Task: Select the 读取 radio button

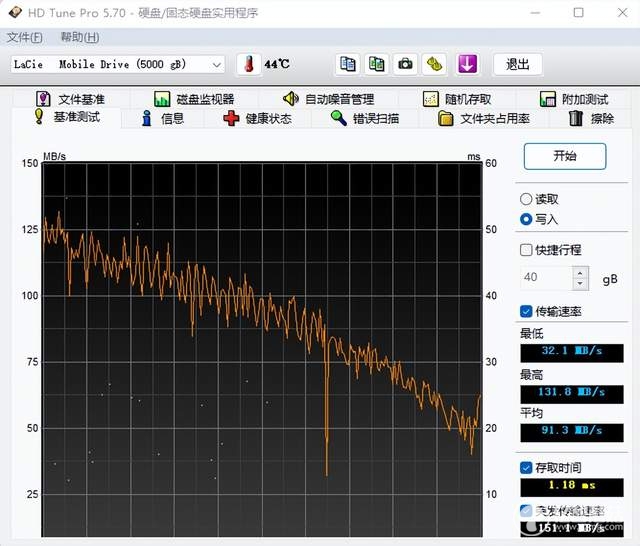Action: (x=526, y=199)
